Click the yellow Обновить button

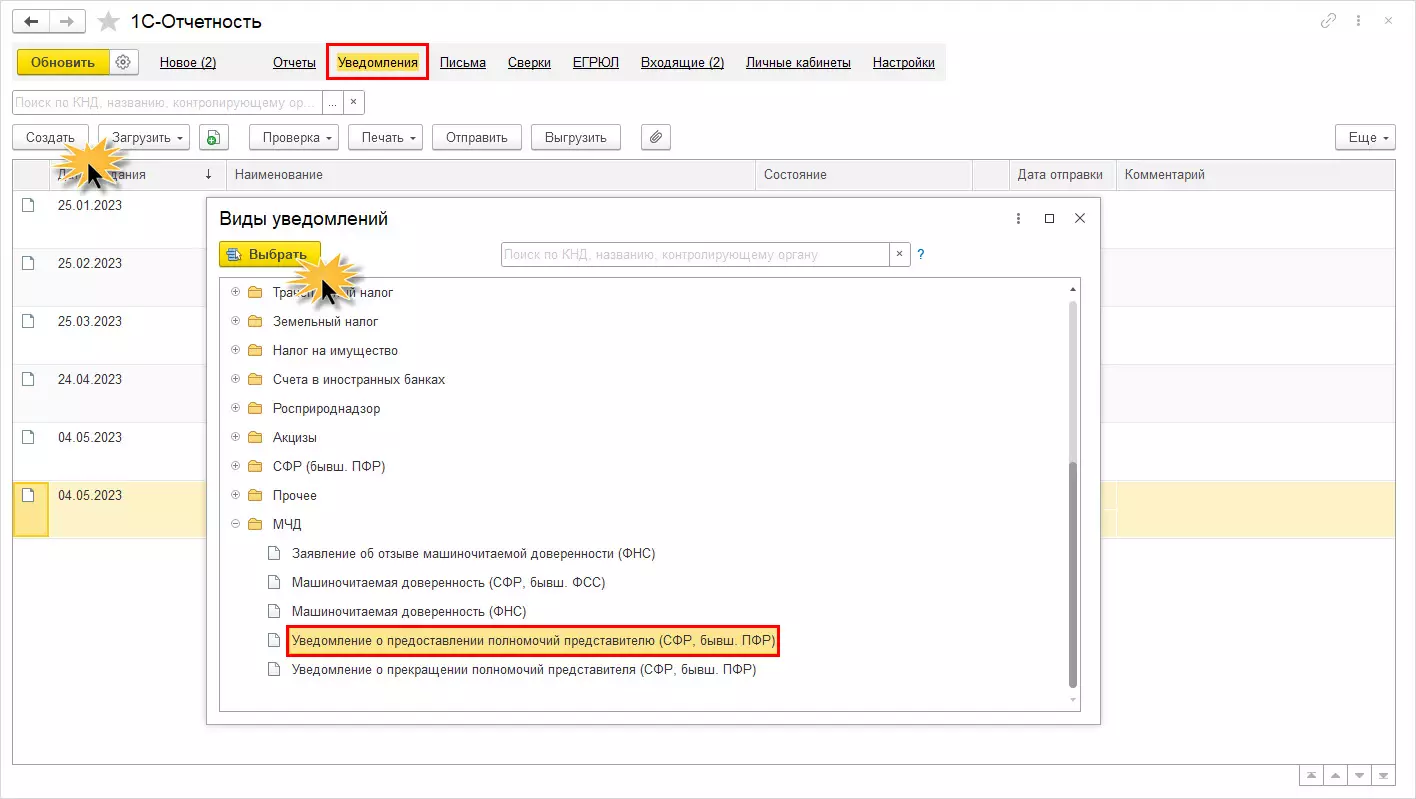point(62,62)
